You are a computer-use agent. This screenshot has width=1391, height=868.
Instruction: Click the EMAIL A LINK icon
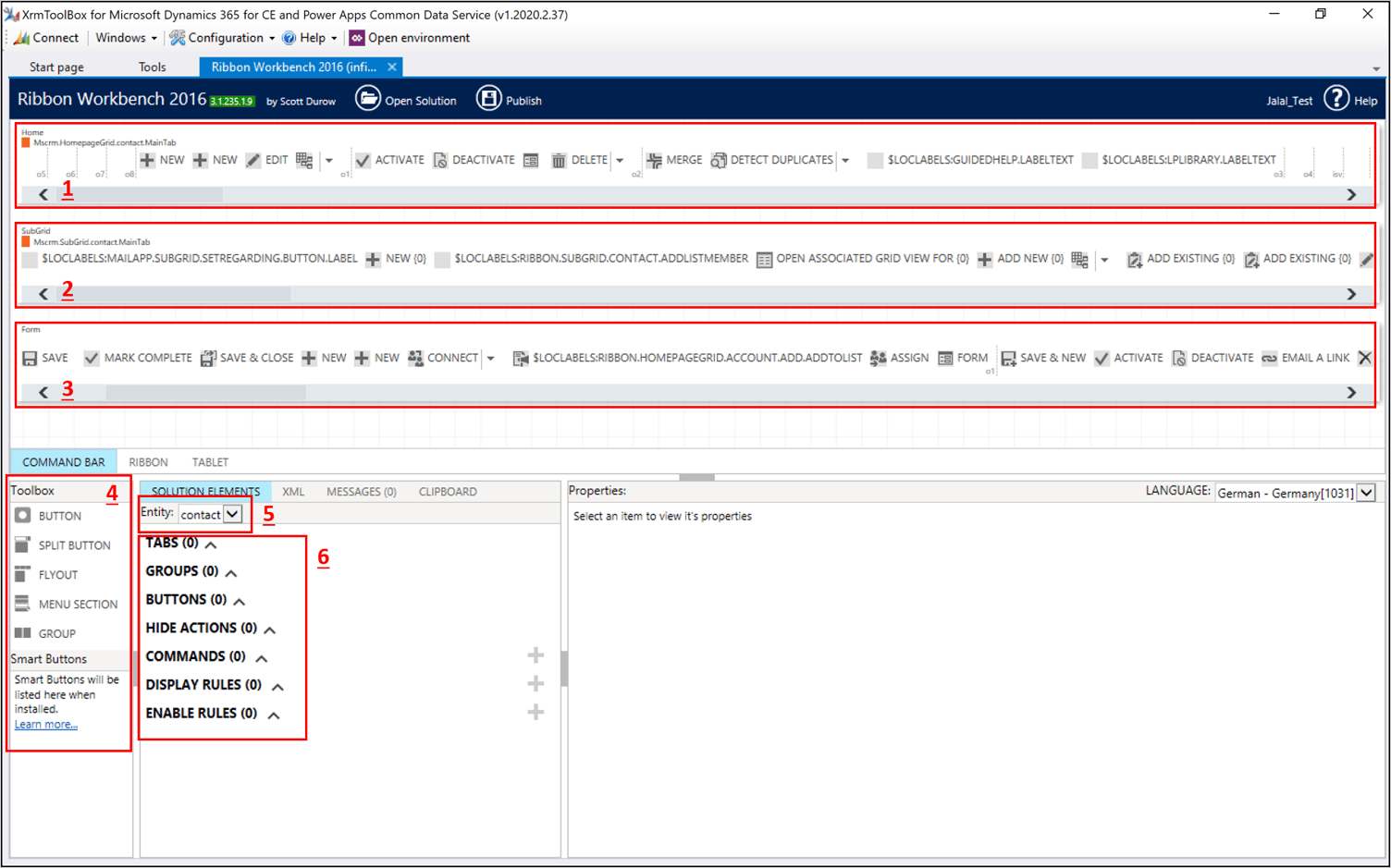pyautogui.click(x=1269, y=358)
